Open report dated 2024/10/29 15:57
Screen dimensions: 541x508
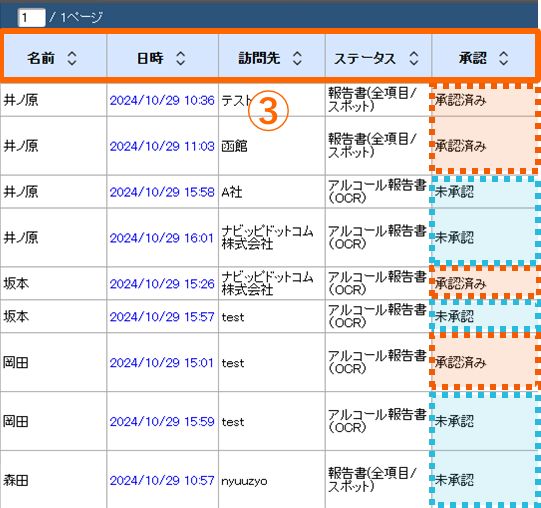click(162, 316)
